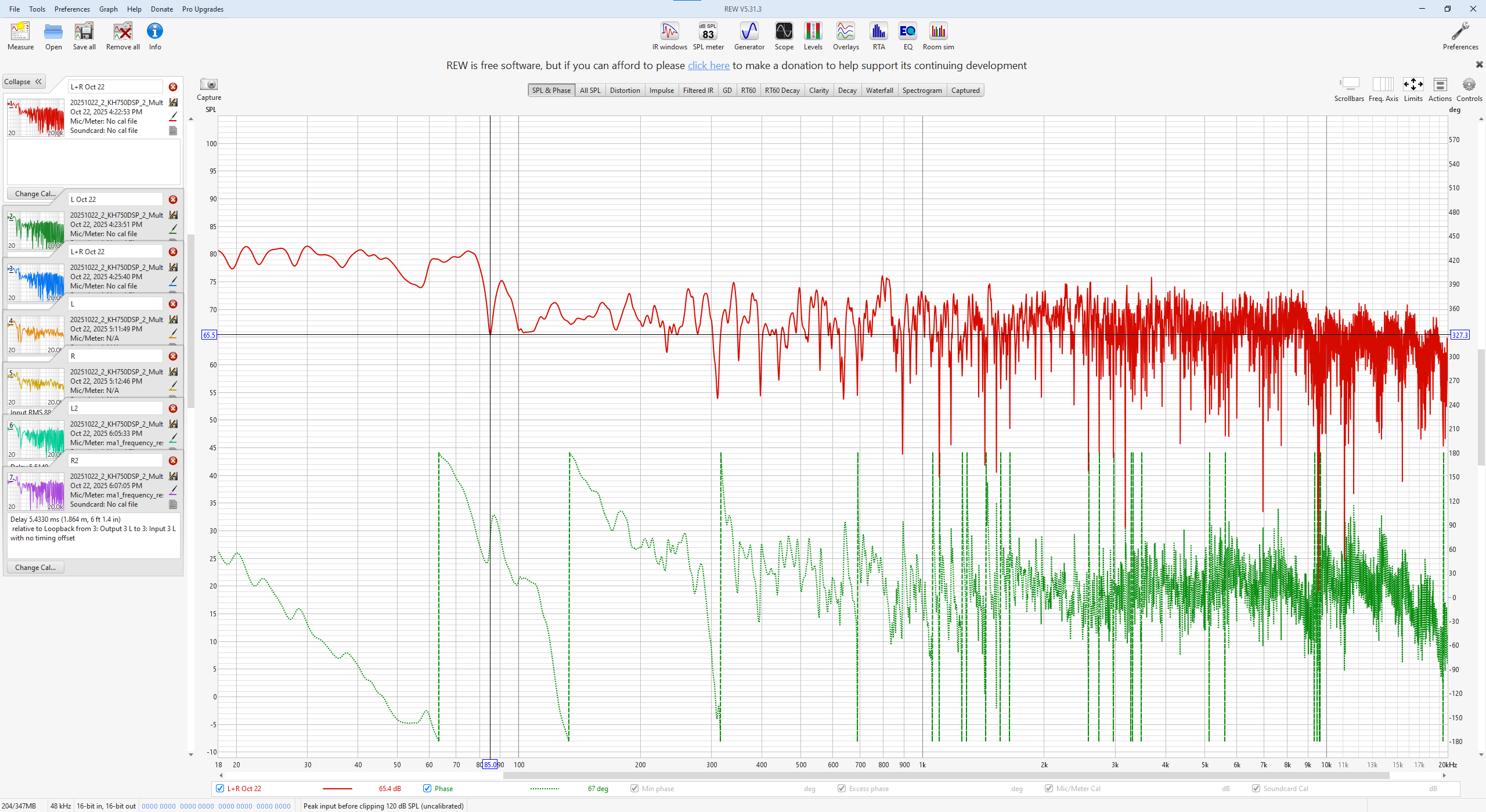
Task: Uncheck the L+R Oct 22 trace checkbox
Action: [220, 788]
